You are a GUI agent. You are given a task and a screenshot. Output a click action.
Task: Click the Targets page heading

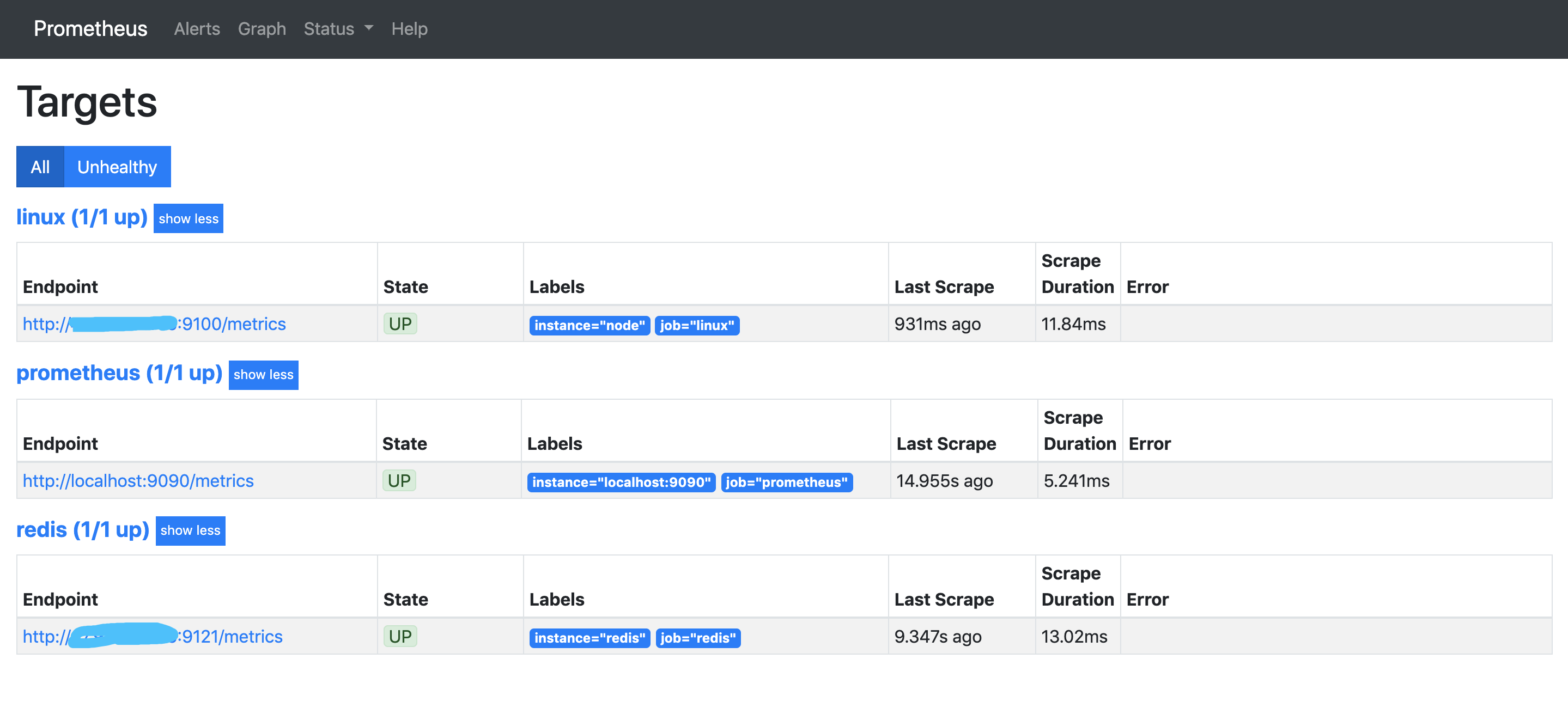pos(87,102)
